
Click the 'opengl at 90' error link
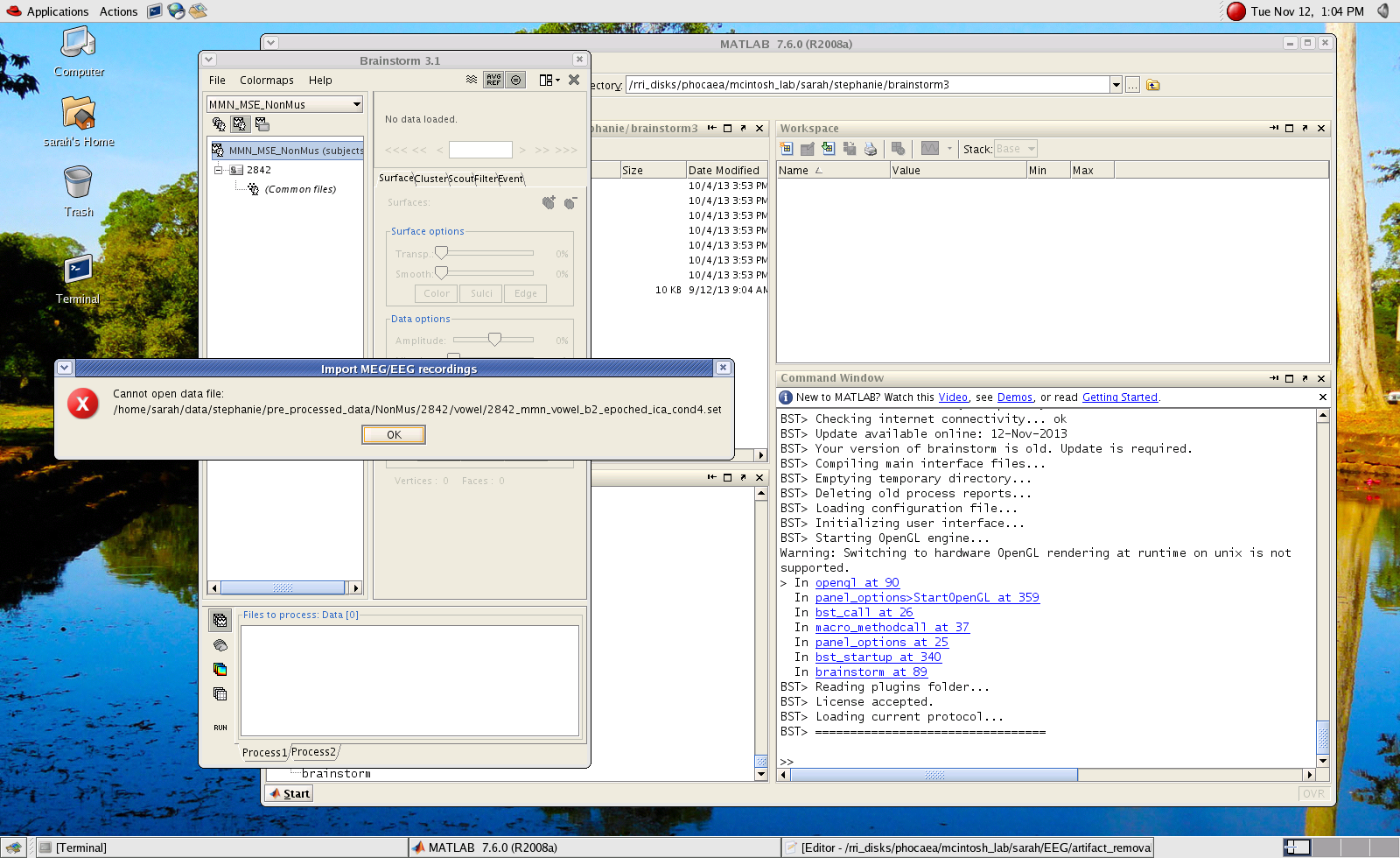[x=857, y=583]
